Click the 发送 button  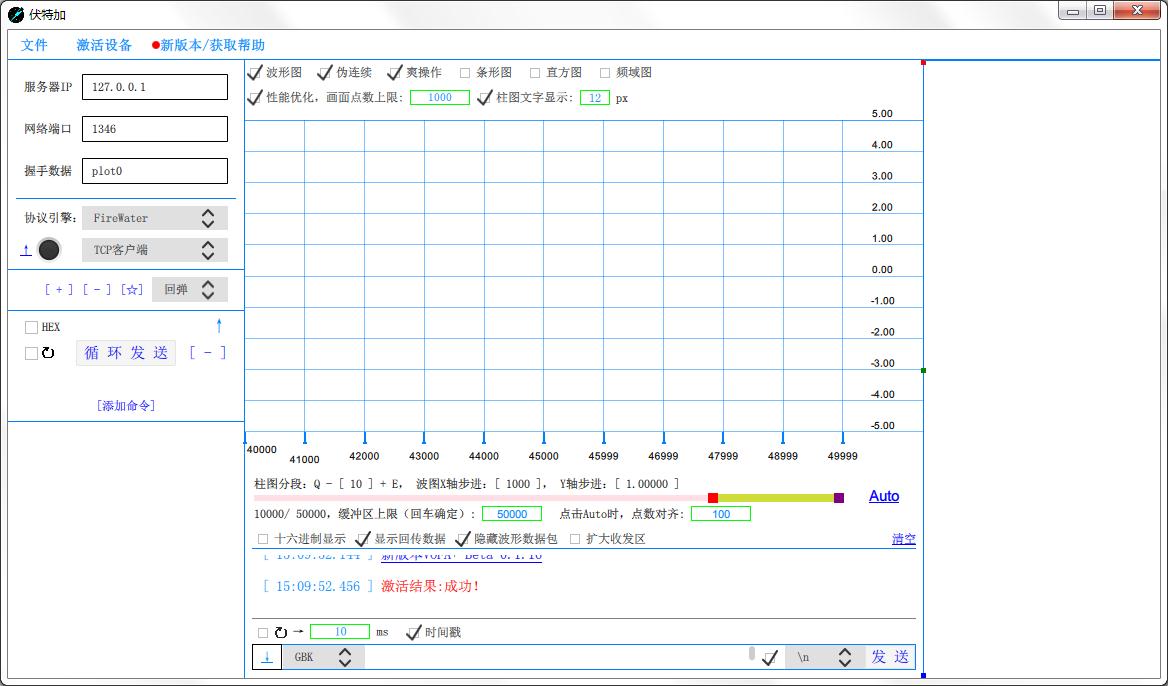[890, 657]
